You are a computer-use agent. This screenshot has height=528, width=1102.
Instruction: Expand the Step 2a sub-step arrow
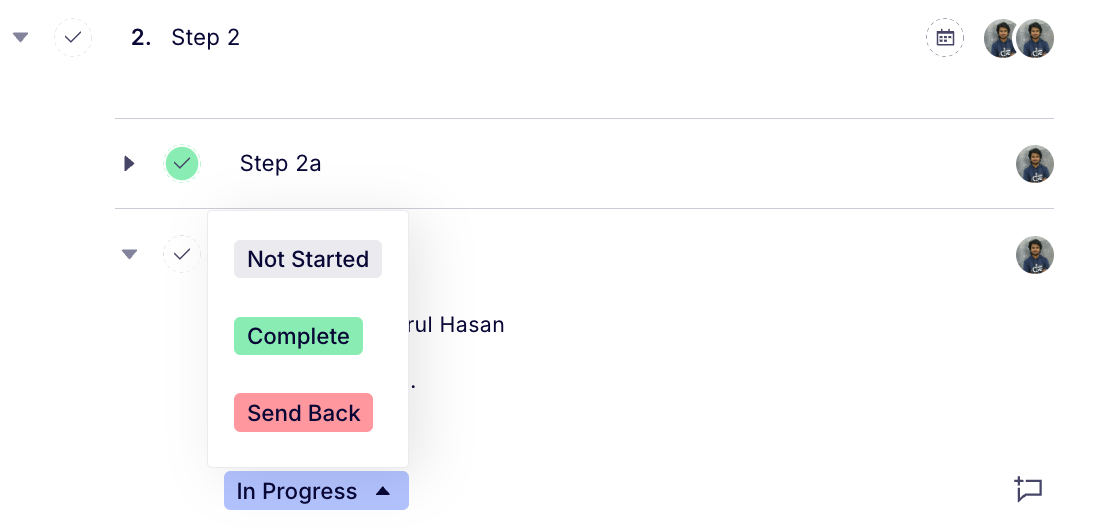pos(129,163)
